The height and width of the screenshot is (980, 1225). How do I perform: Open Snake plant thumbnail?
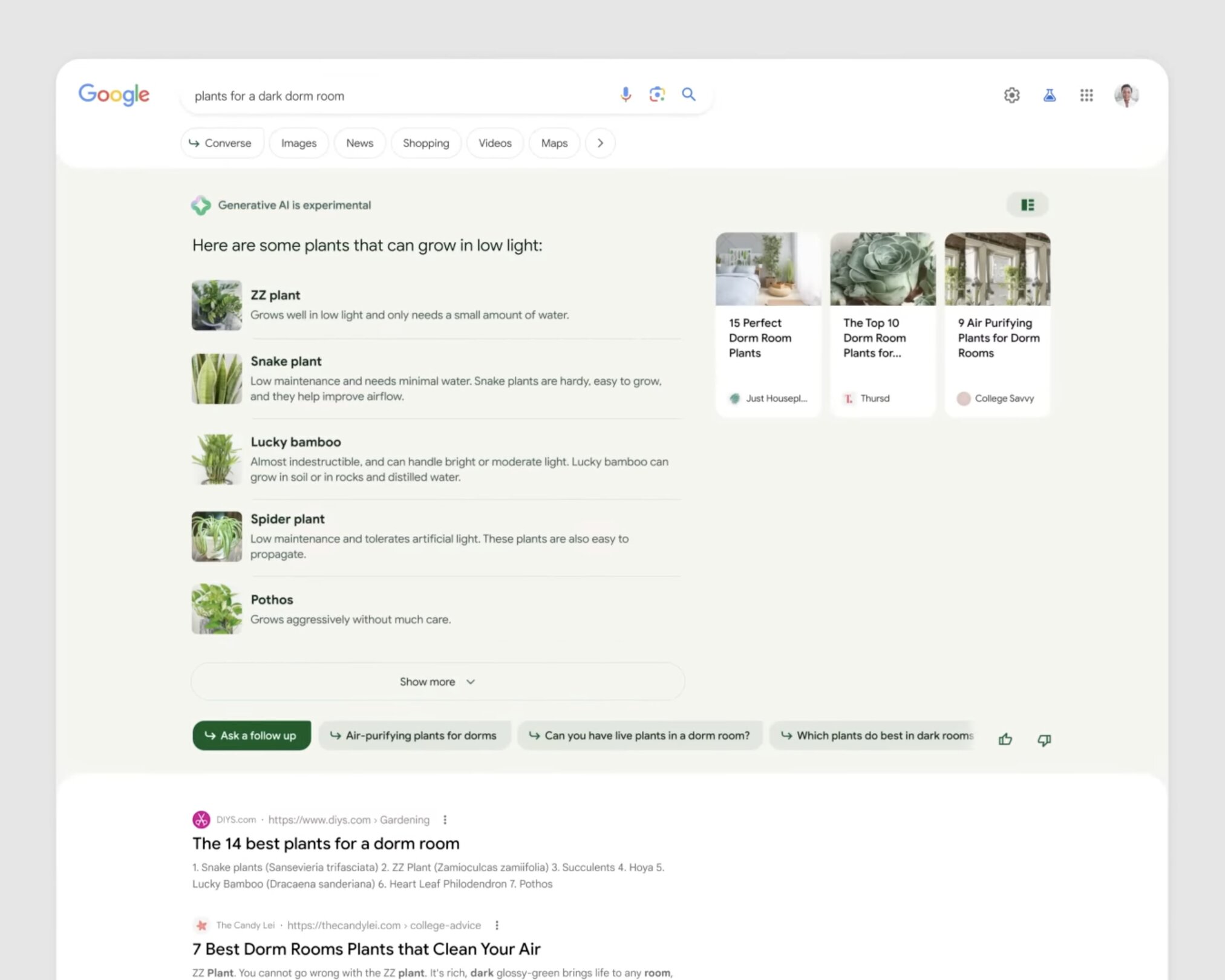(x=217, y=379)
